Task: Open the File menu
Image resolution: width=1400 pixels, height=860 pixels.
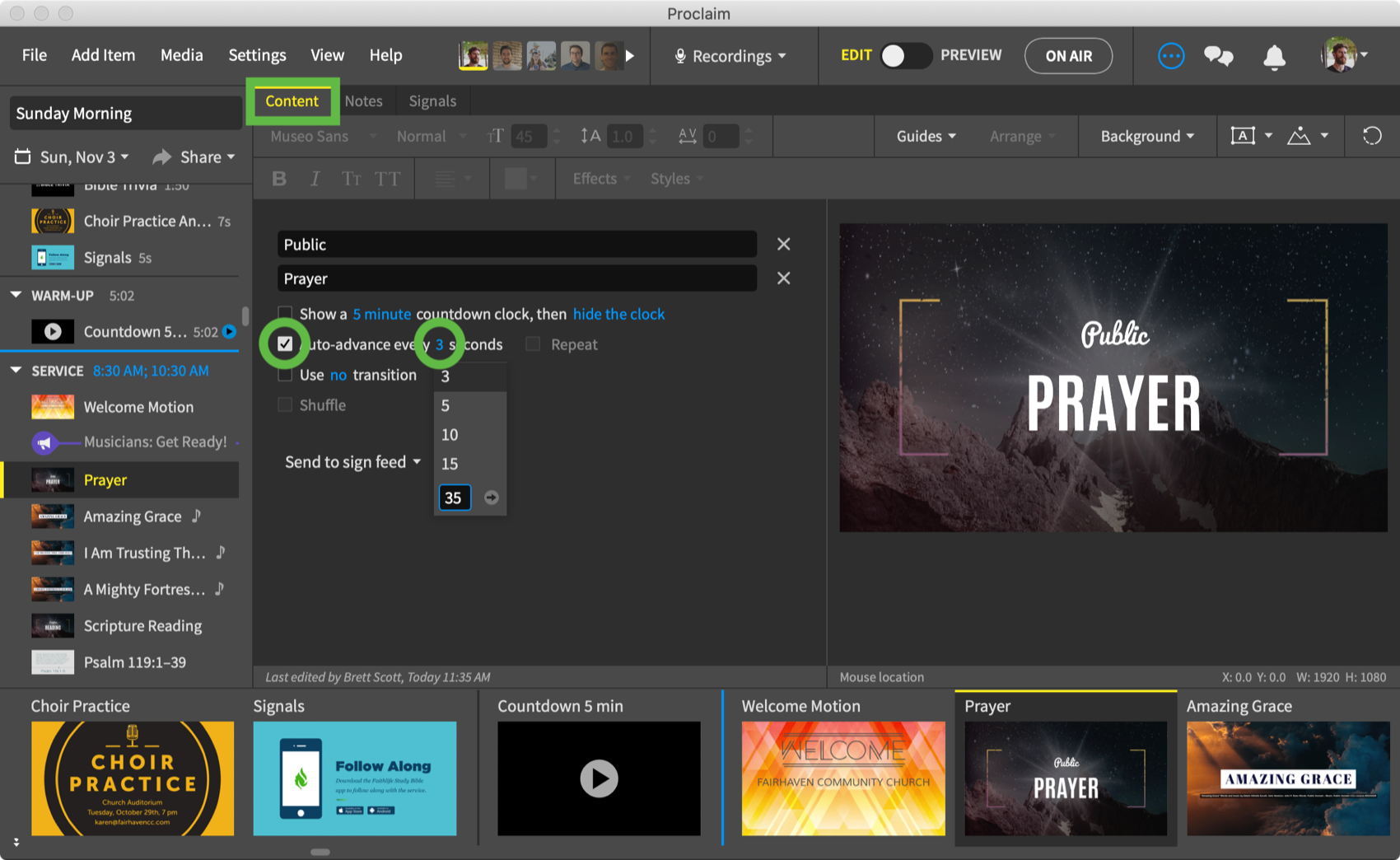Action: pyautogui.click(x=35, y=55)
